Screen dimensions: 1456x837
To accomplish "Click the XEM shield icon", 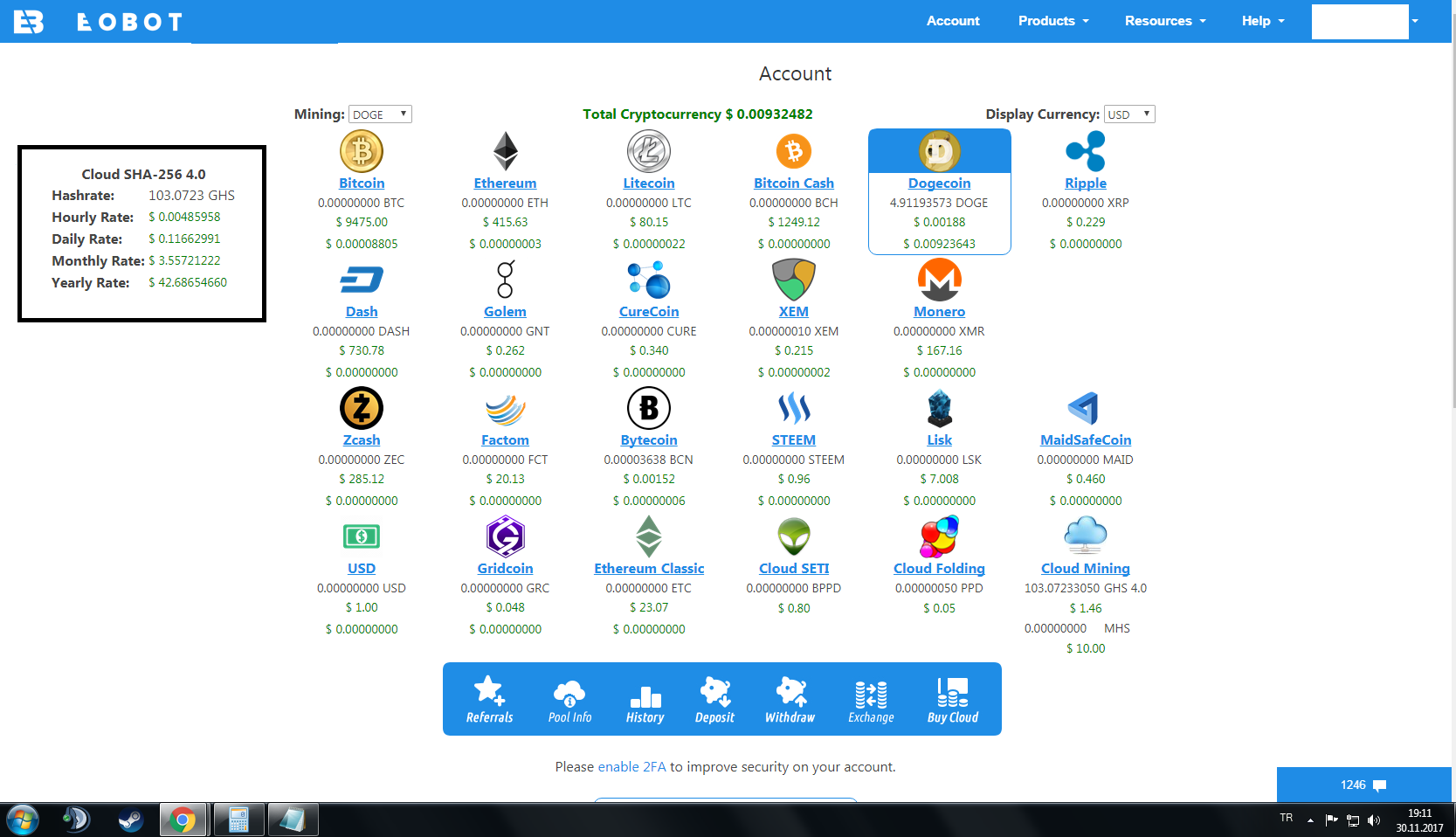I will [794, 280].
